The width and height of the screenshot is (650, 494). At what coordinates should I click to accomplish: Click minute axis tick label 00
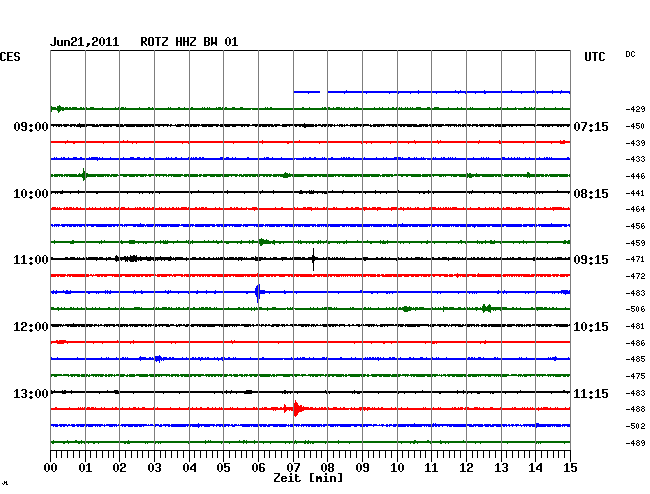50,468
